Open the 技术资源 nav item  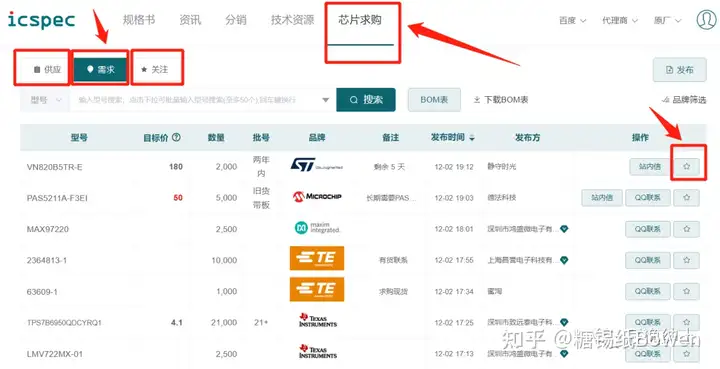pos(292,20)
